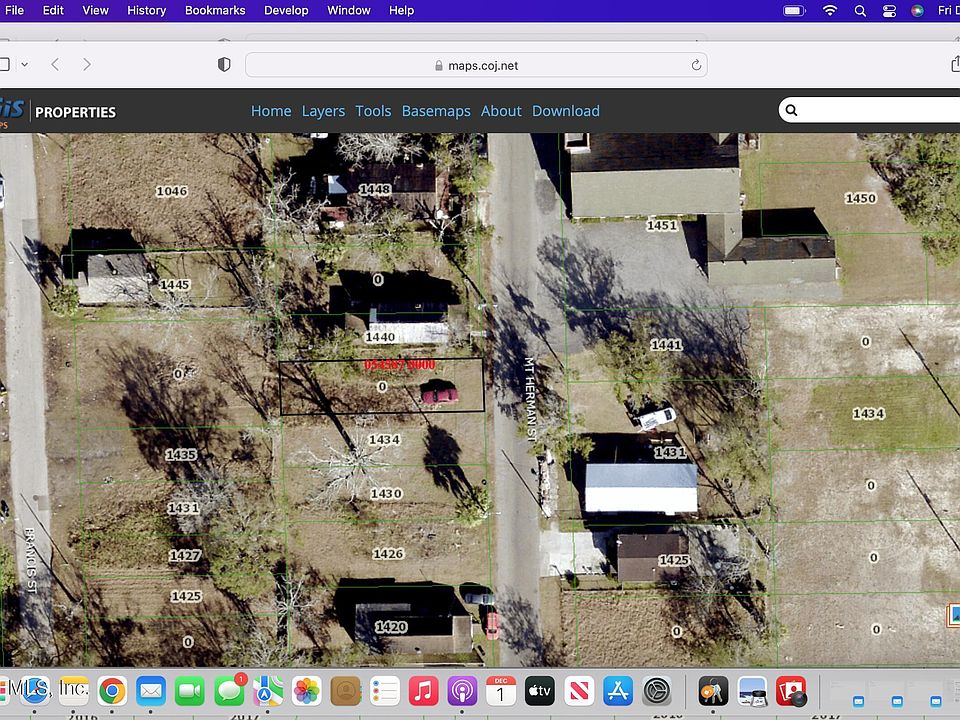Open the View menu
Viewport: 960px width, 720px height.
point(96,10)
